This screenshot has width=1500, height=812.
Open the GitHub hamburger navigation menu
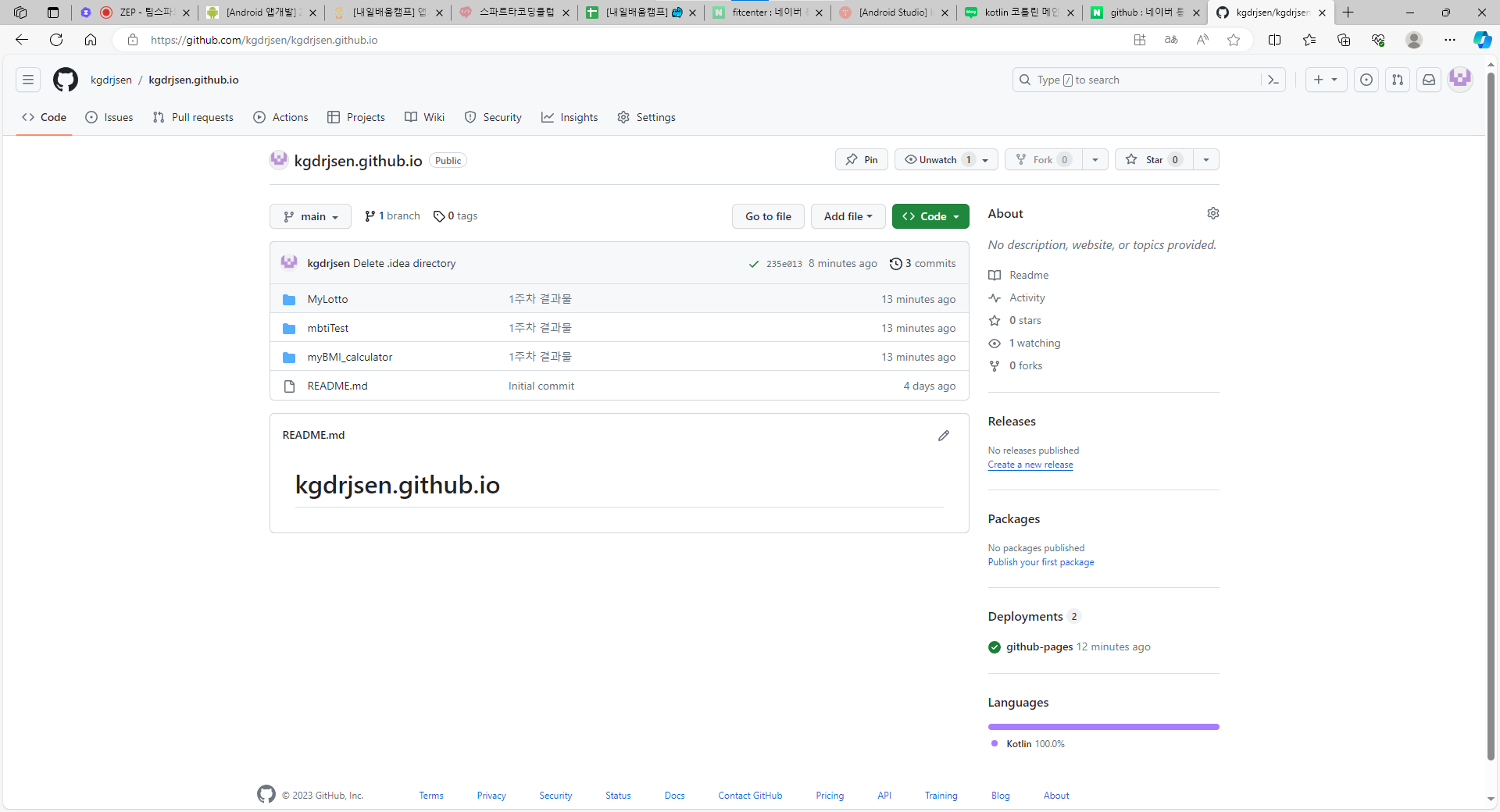click(28, 80)
